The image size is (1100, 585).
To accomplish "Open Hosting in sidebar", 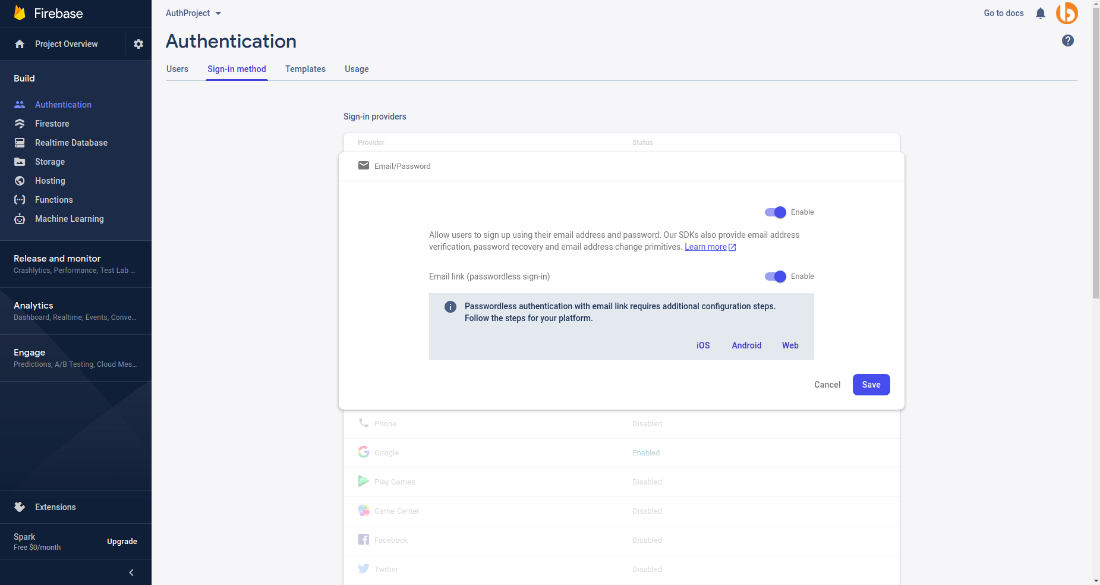I will 50,180.
